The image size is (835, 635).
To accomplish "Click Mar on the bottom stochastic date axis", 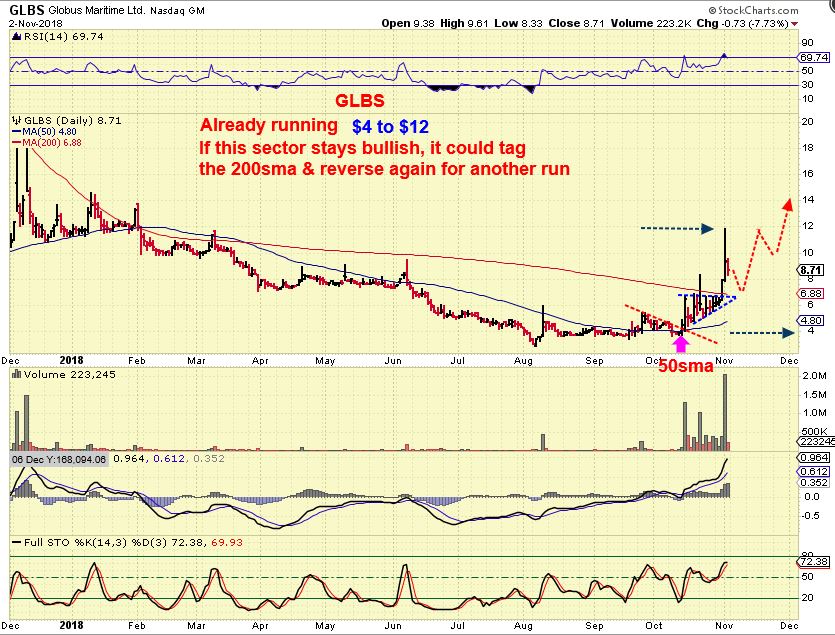I will pos(197,625).
